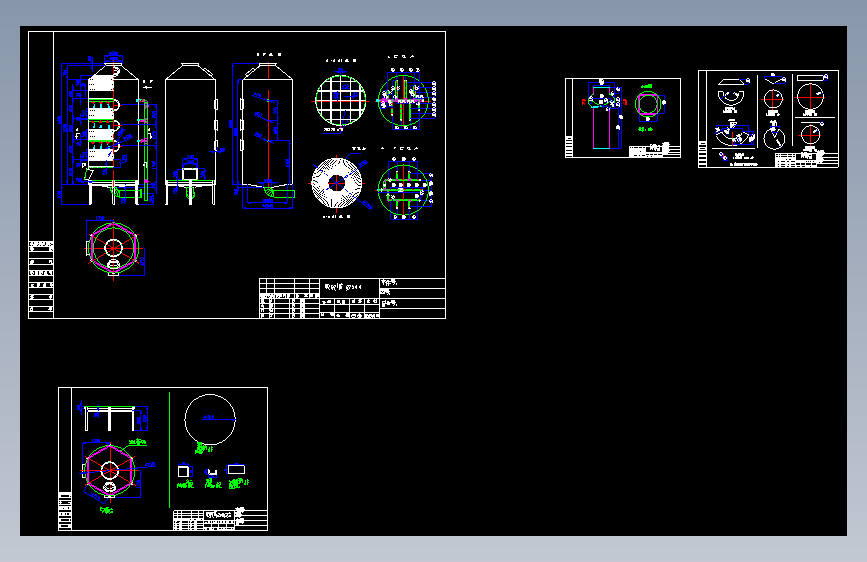Viewport: 867px width, 562px height.
Task: Select the small rectangular section profile
Action: click(x=236, y=469)
